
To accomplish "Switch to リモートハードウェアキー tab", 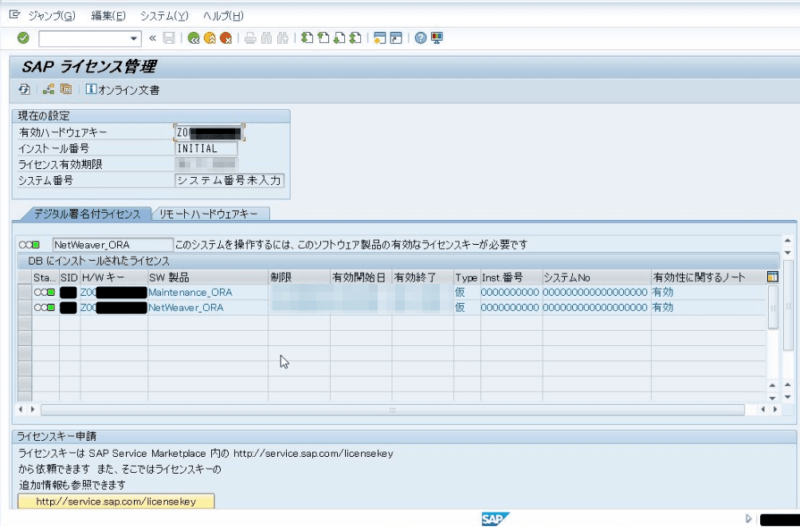I will pyautogui.click(x=209, y=214).
